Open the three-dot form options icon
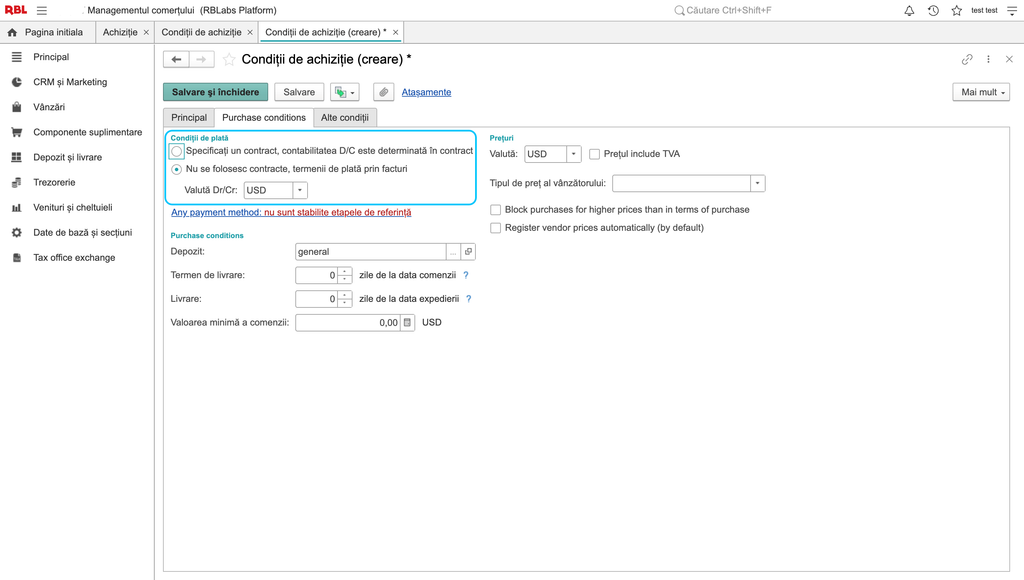The image size is (1024, 580). [988, 59]
